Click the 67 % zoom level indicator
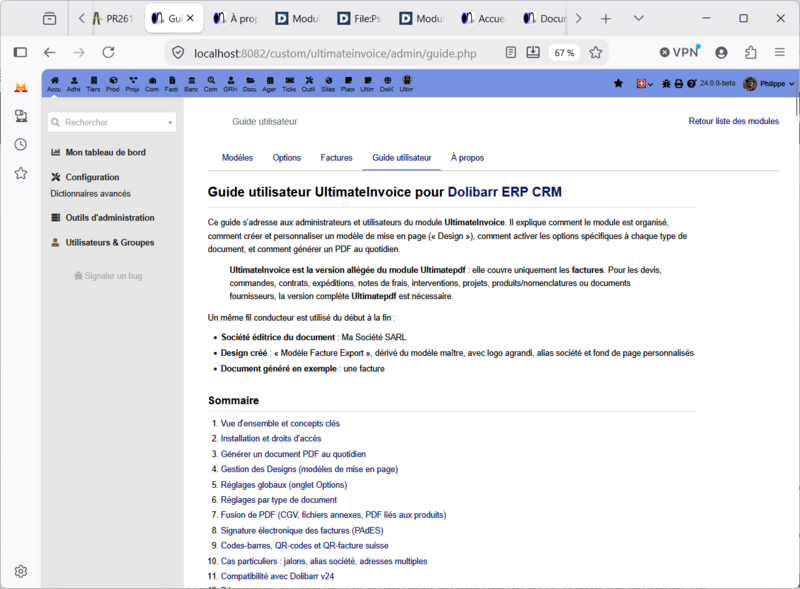This screenshot has width=800, height=589. (564, 53)
